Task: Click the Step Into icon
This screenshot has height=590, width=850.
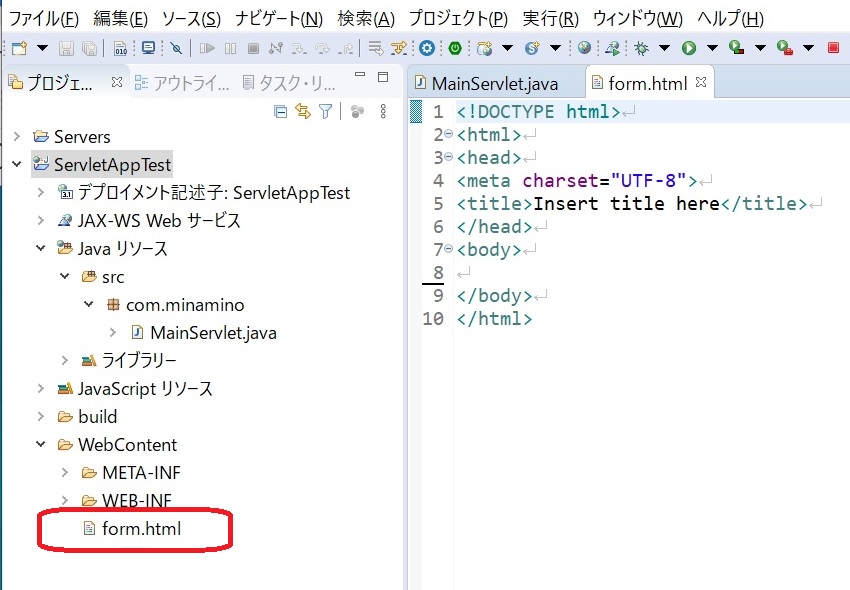Action: click(299, 48)
